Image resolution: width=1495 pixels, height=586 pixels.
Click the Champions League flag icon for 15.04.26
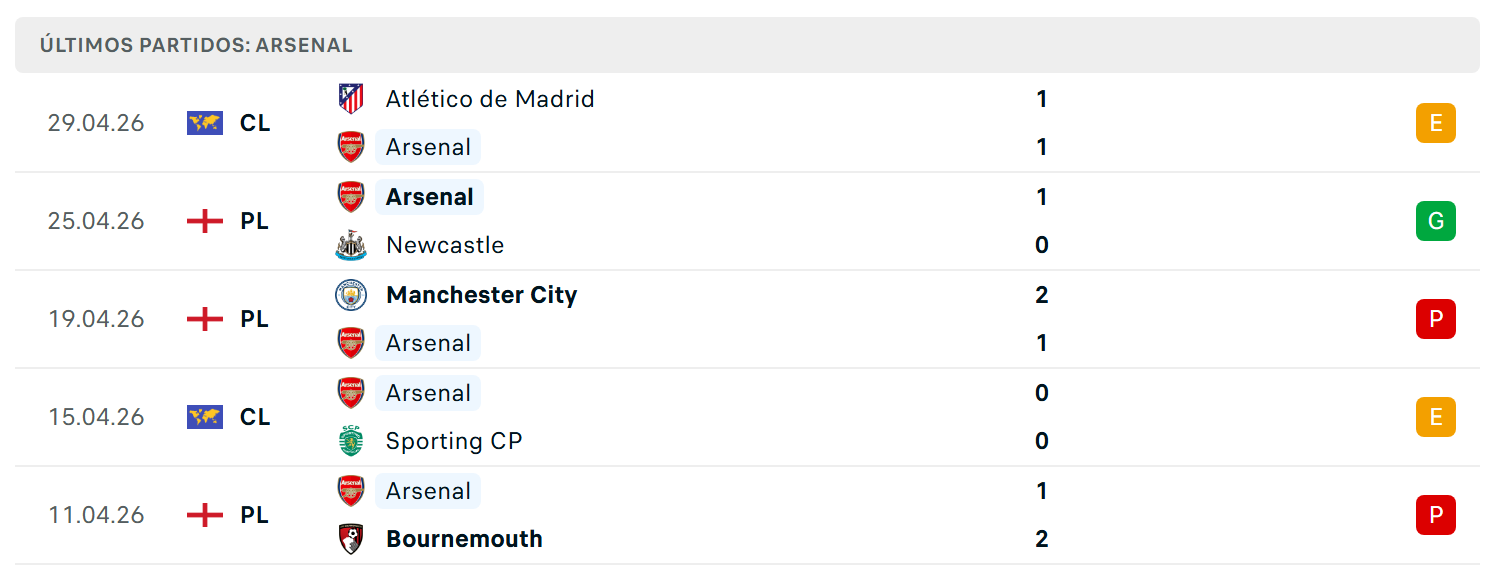pos(205,417)
